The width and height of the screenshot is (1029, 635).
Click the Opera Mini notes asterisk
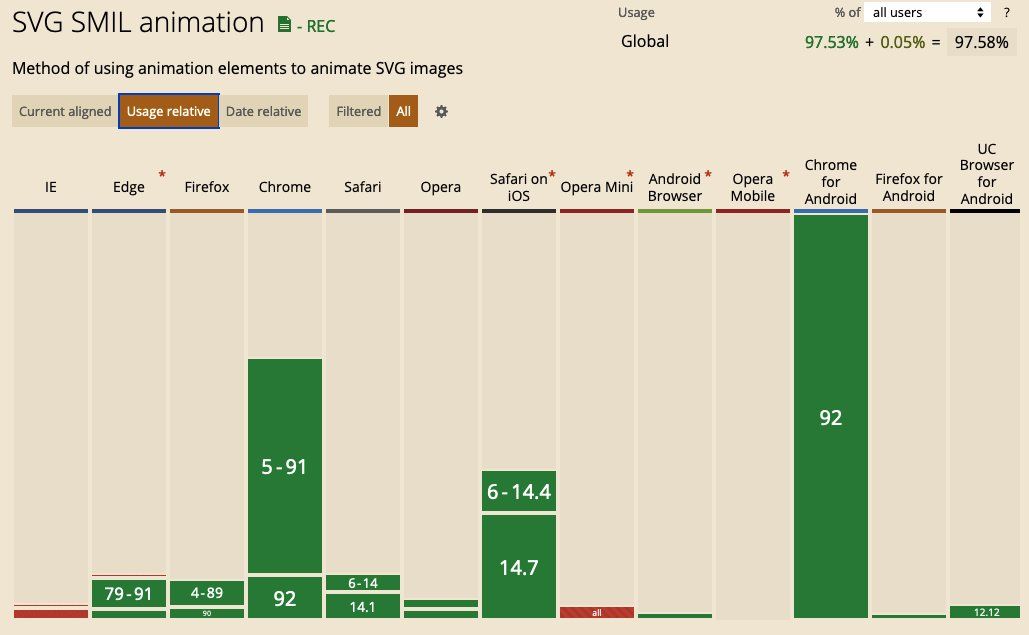630,174
